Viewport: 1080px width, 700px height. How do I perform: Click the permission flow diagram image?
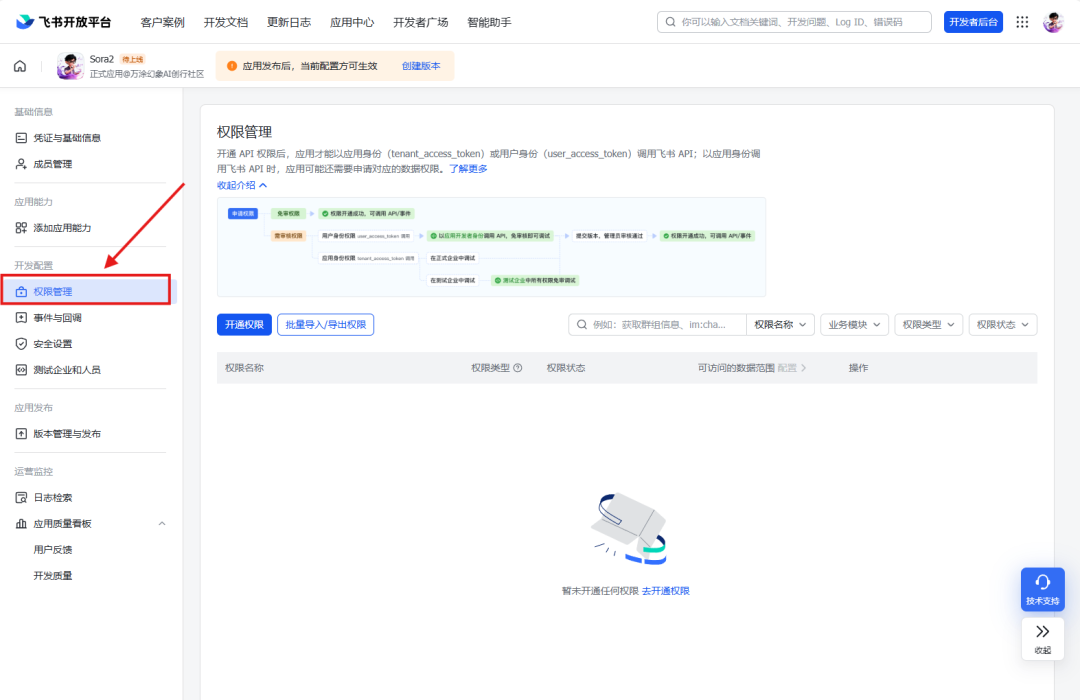coord(491,247)
